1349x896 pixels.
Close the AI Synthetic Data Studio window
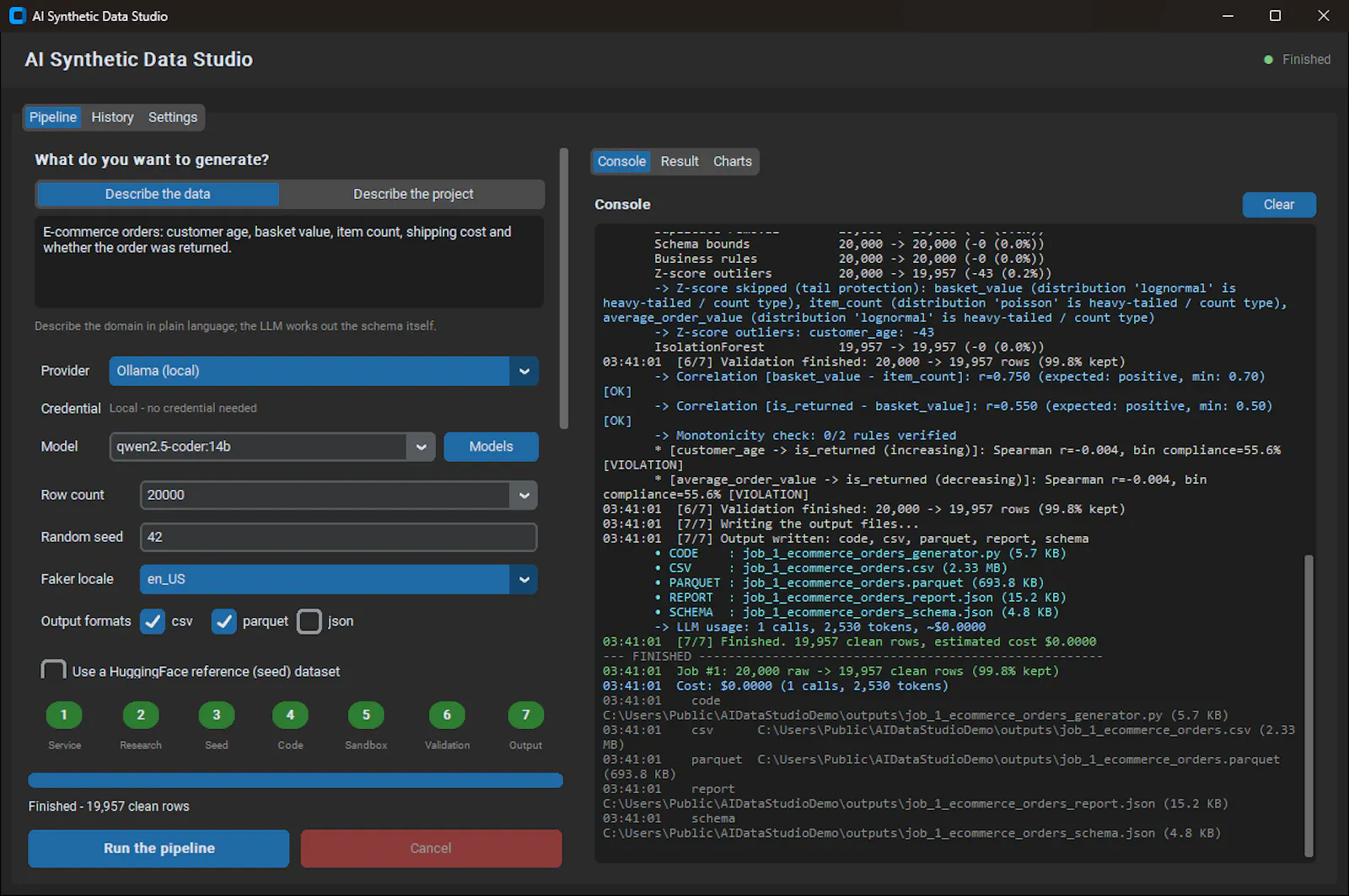tap(1324, 16)
